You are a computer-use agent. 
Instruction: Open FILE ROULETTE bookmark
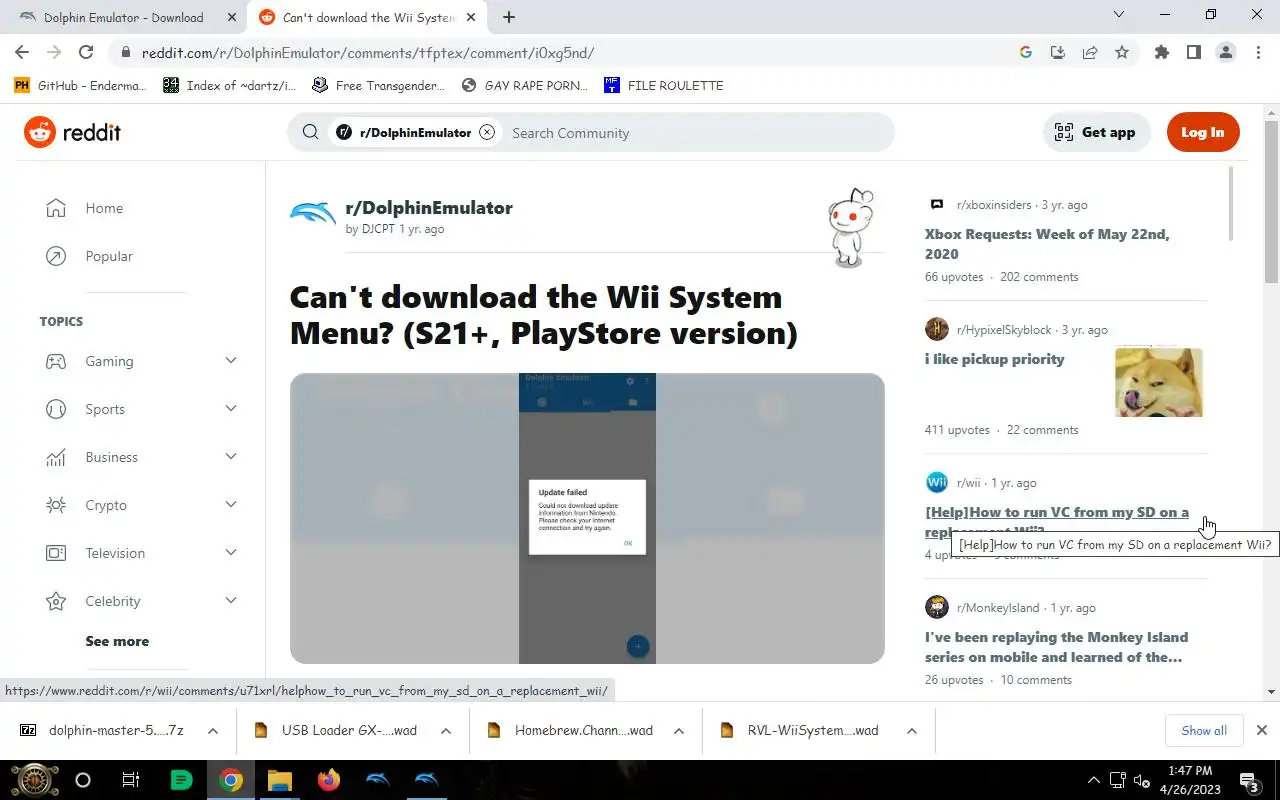[664, 85]
